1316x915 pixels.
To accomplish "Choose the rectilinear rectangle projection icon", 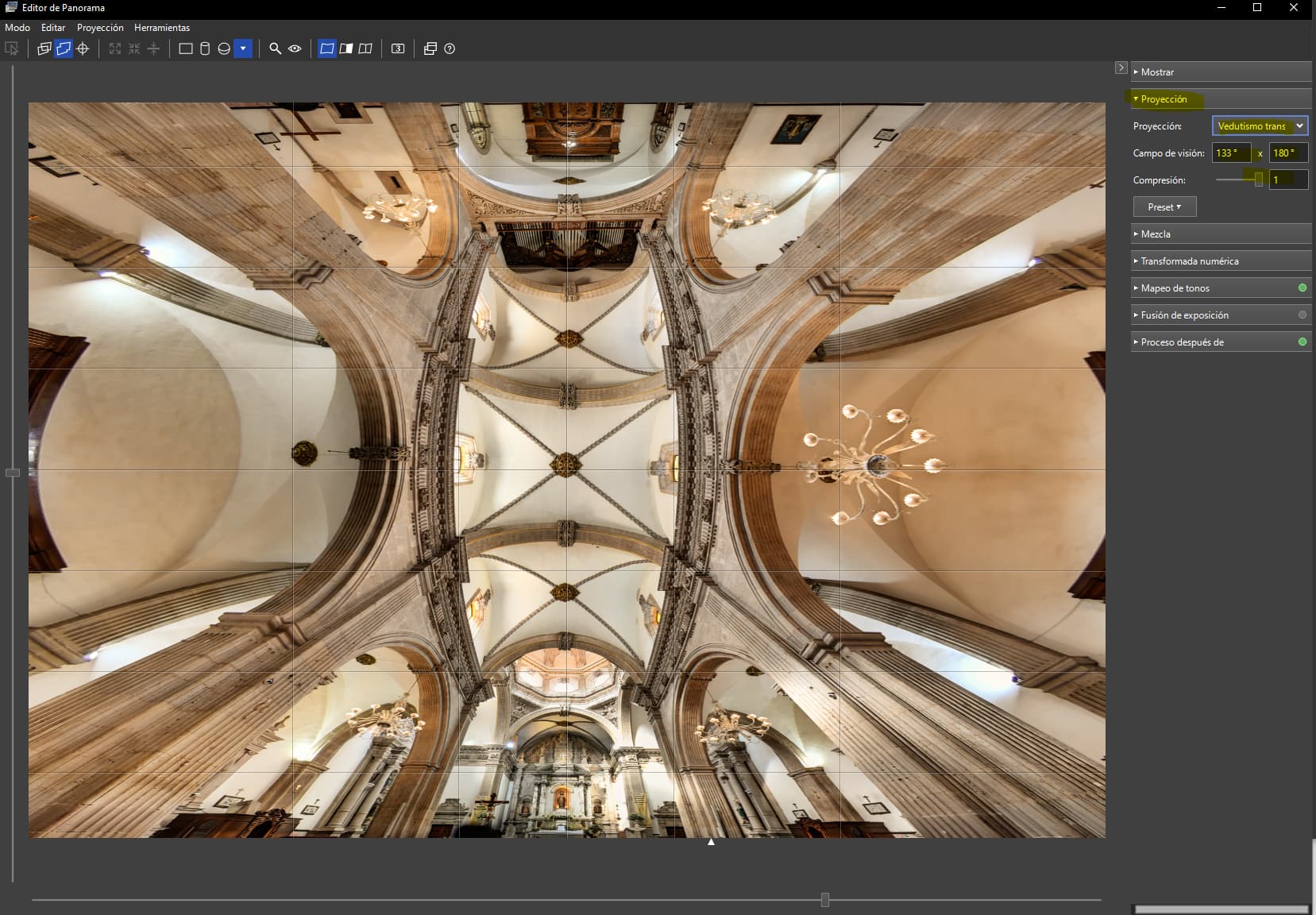I will tap(186, 48).
